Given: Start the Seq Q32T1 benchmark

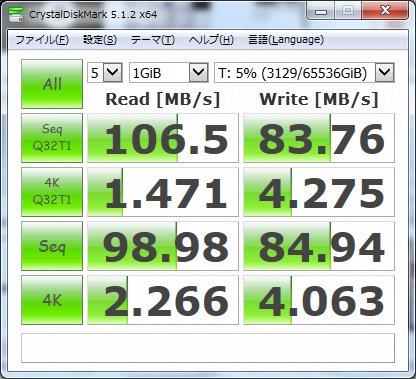Looking at the screenshot, I should tap(52, 138).
